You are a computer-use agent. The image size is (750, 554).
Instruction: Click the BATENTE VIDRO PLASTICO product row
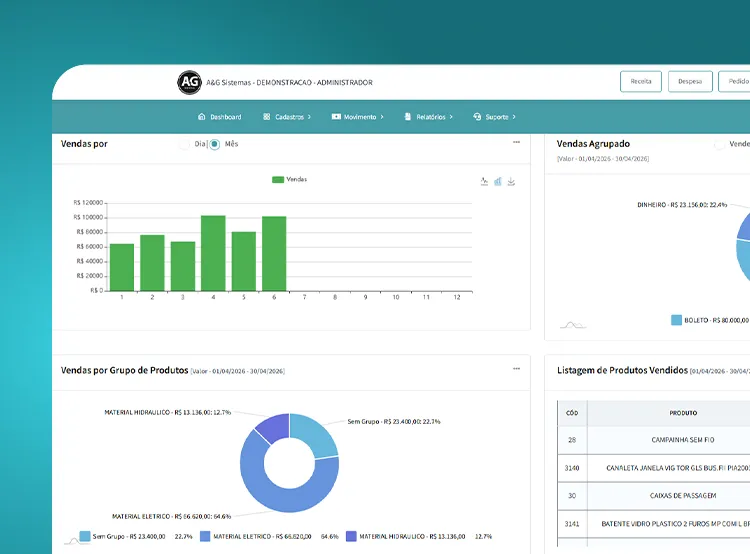654,524
